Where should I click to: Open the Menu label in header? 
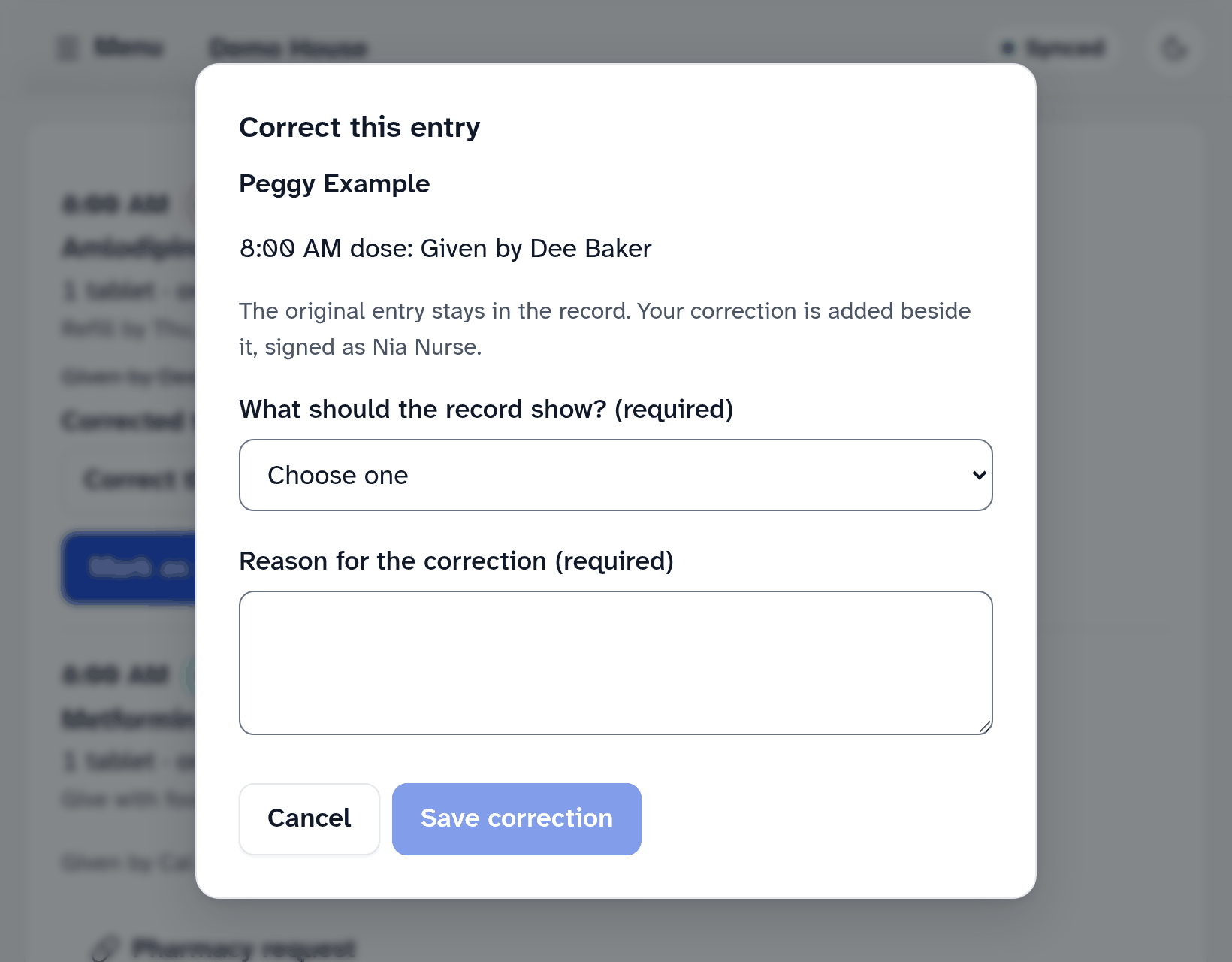pyautogui.click(x=128, y=47)
